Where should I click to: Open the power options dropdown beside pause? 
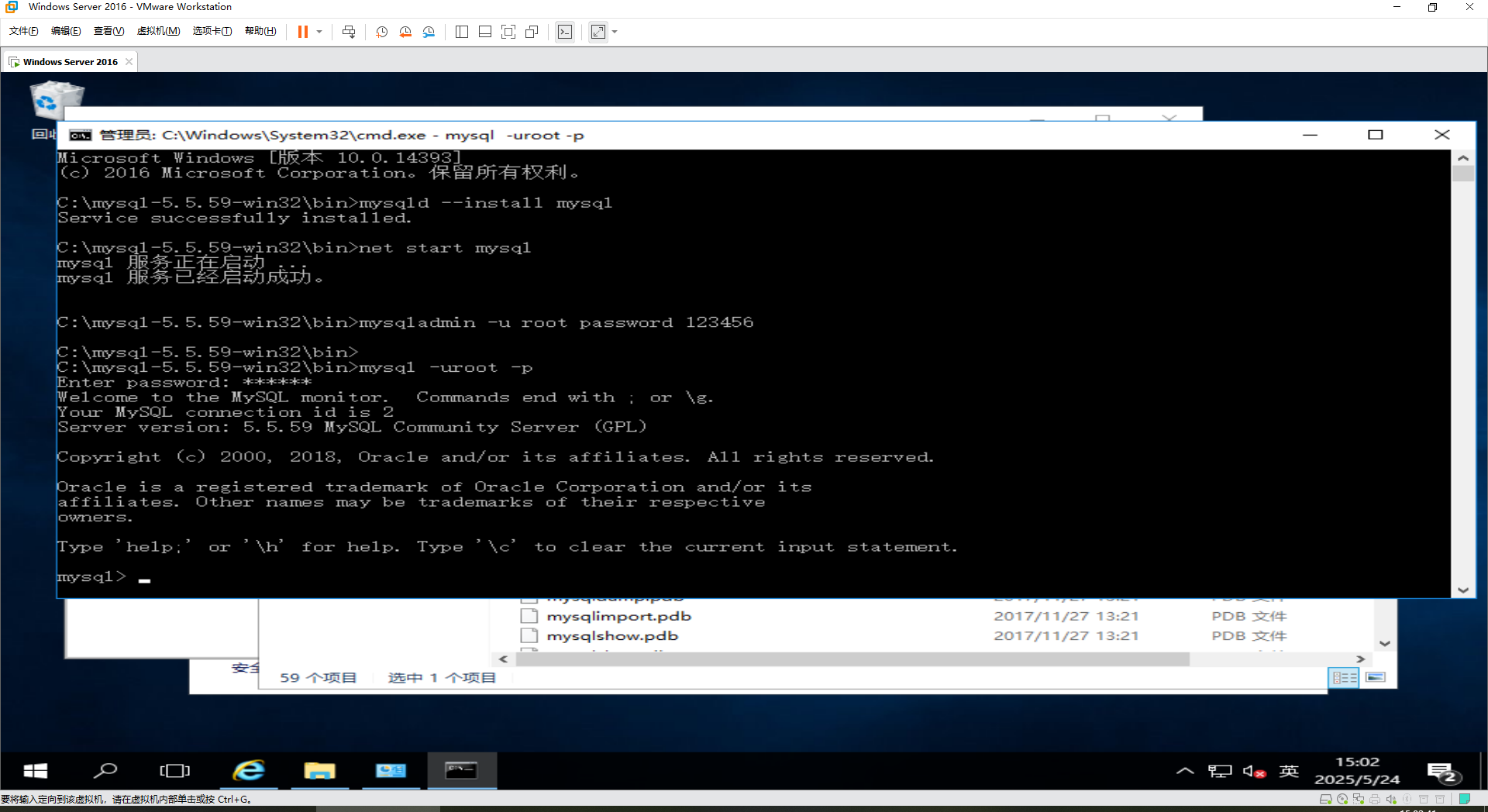[x=319, y=32]
